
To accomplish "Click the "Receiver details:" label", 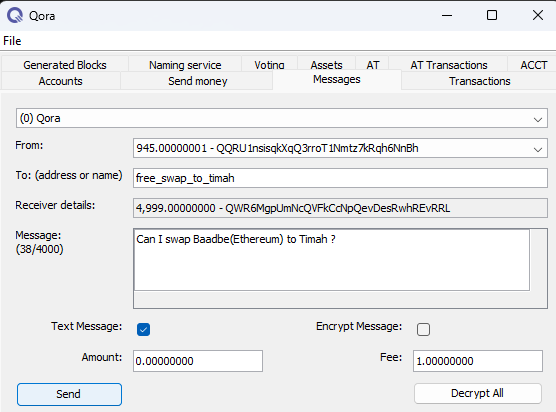I will click(55, 205).
